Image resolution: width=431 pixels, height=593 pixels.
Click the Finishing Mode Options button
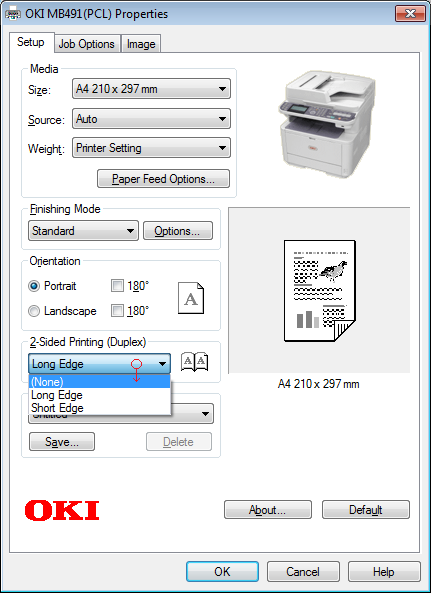pos(178,231)
